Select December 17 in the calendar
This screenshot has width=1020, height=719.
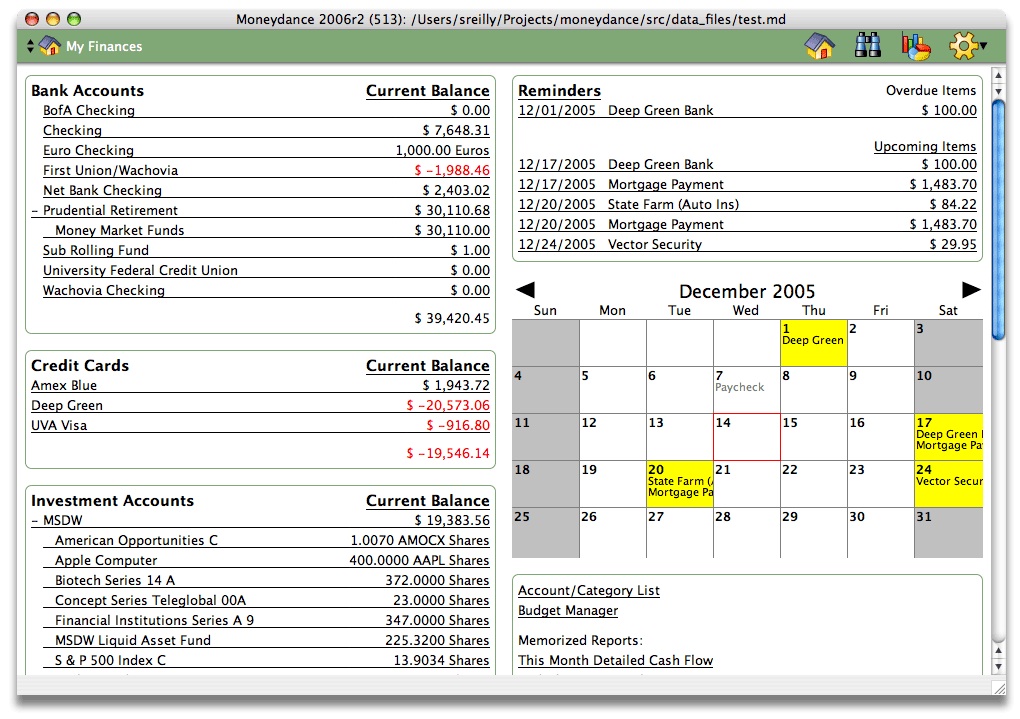pos(948,437)
